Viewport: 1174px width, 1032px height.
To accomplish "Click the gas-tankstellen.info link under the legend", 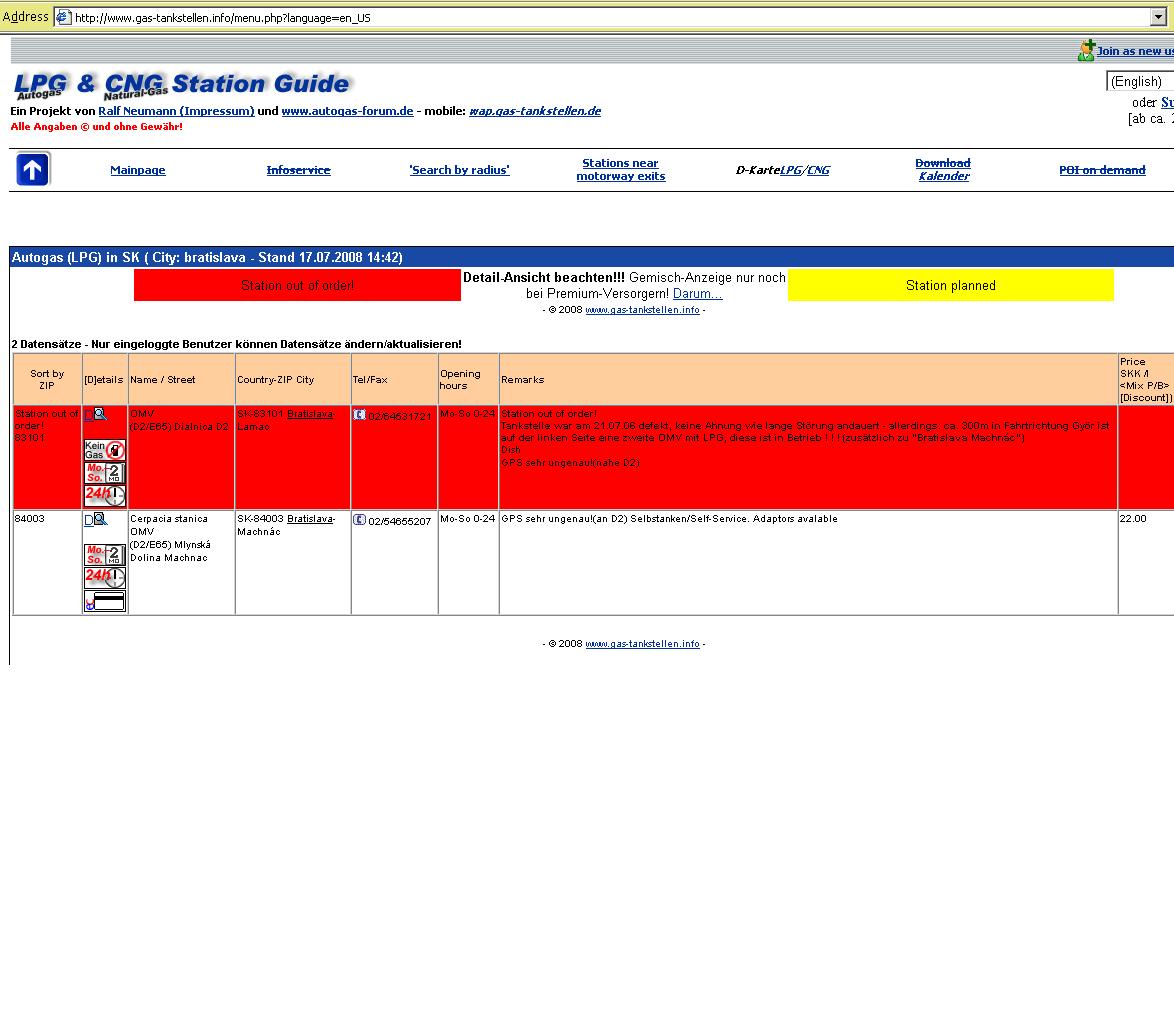I will pyautogui.click(x=642, y=310).
